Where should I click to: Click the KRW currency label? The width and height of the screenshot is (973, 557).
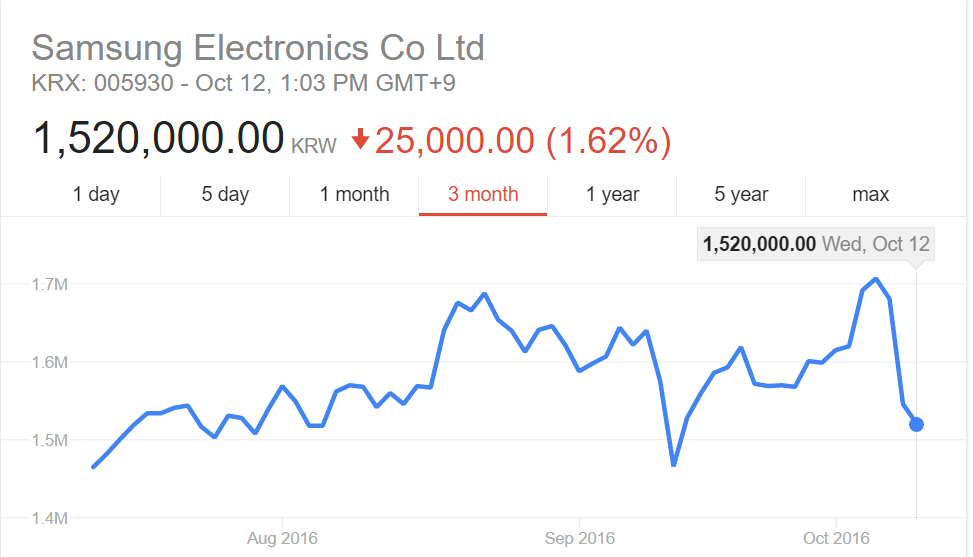pyautogui.click(x=313, y=146)
